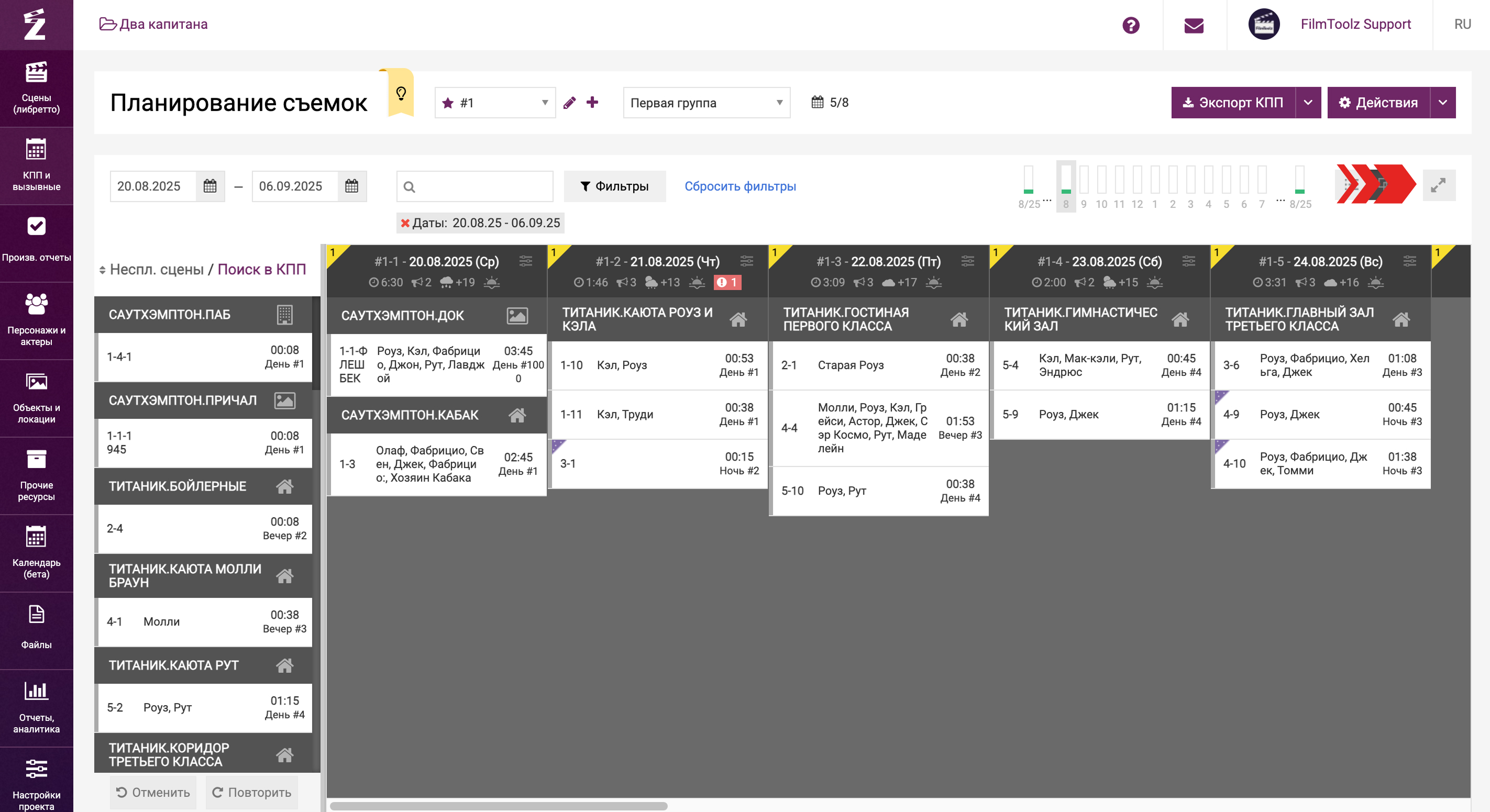Open the Первая группа unit dropdown

coord(707,103)
